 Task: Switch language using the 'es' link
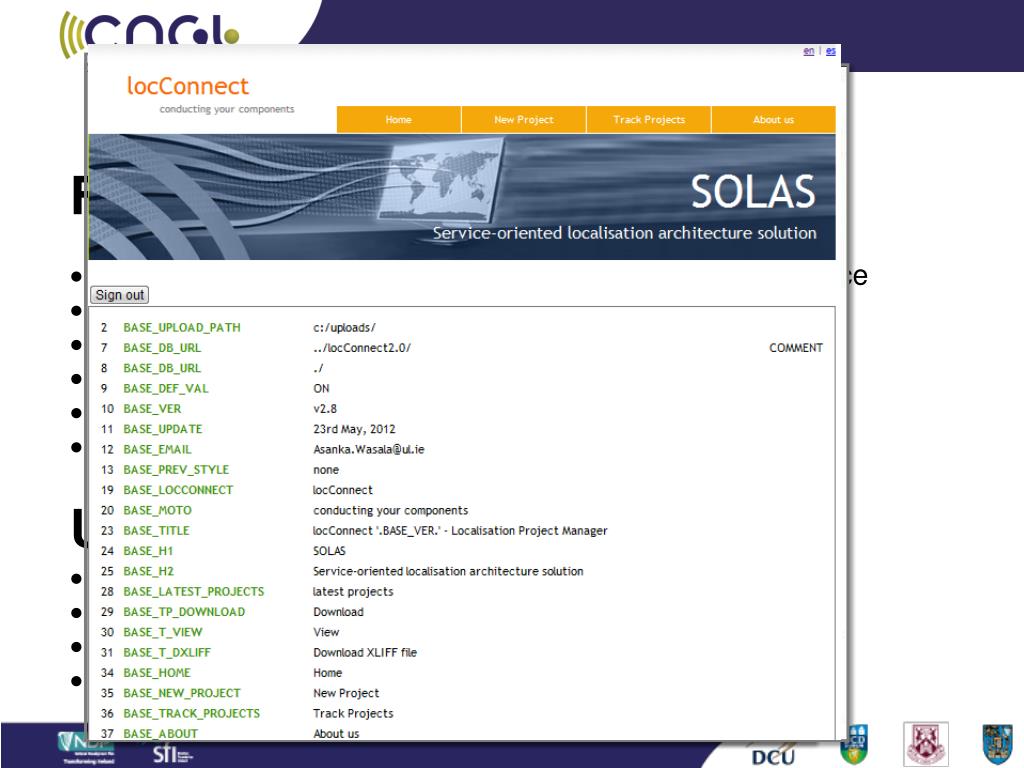[x=831, y=51]
